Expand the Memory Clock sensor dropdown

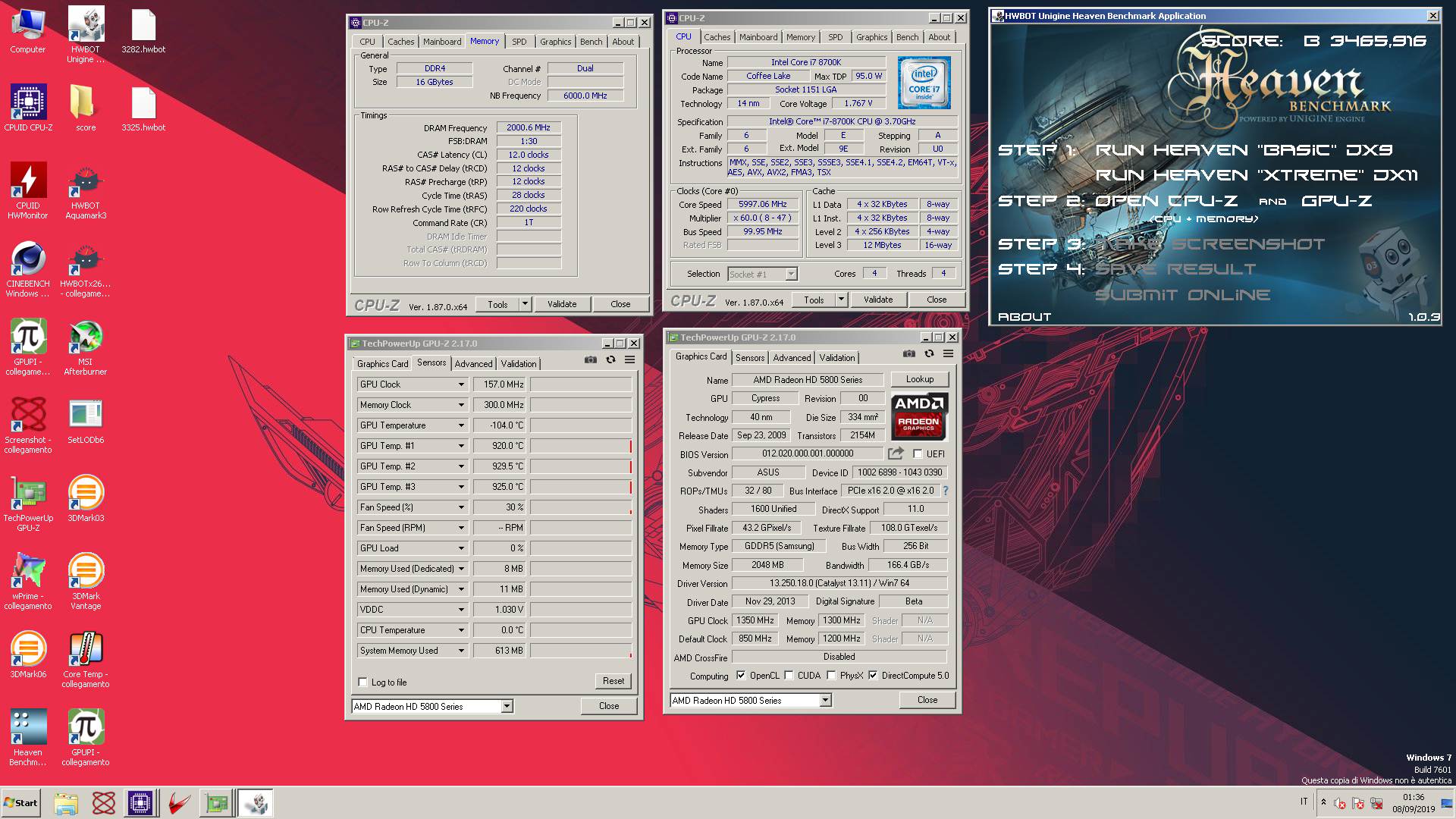(x=461, y=405)
